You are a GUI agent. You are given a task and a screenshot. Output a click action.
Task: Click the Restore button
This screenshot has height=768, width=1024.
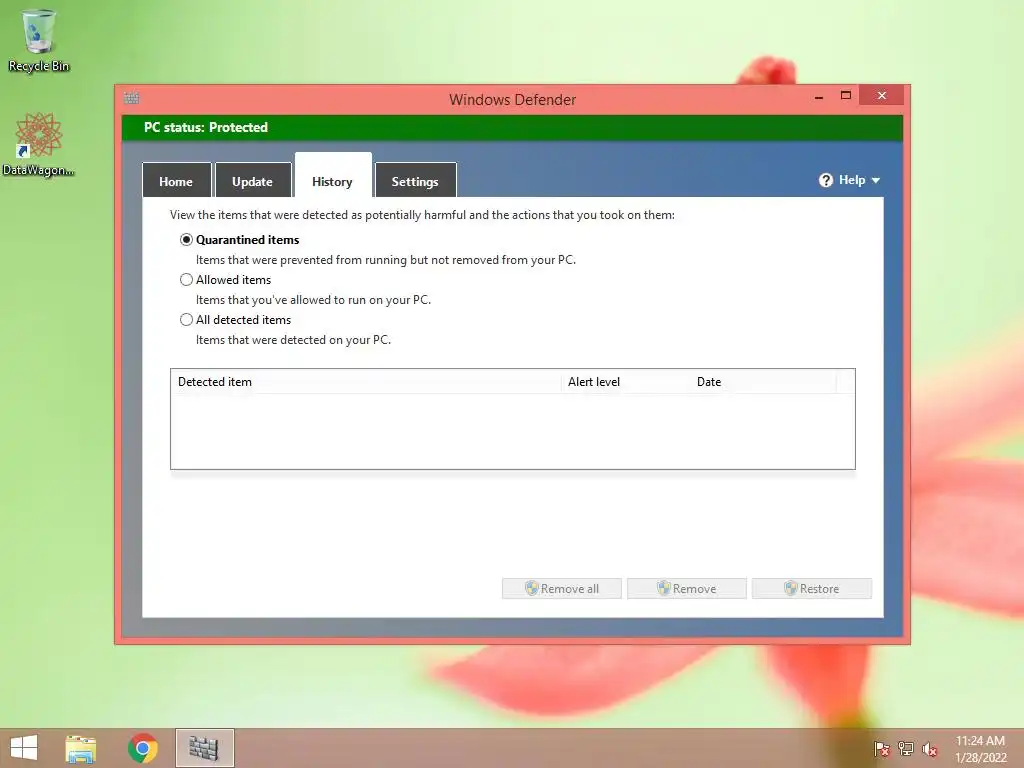click(x=812, y=588)
